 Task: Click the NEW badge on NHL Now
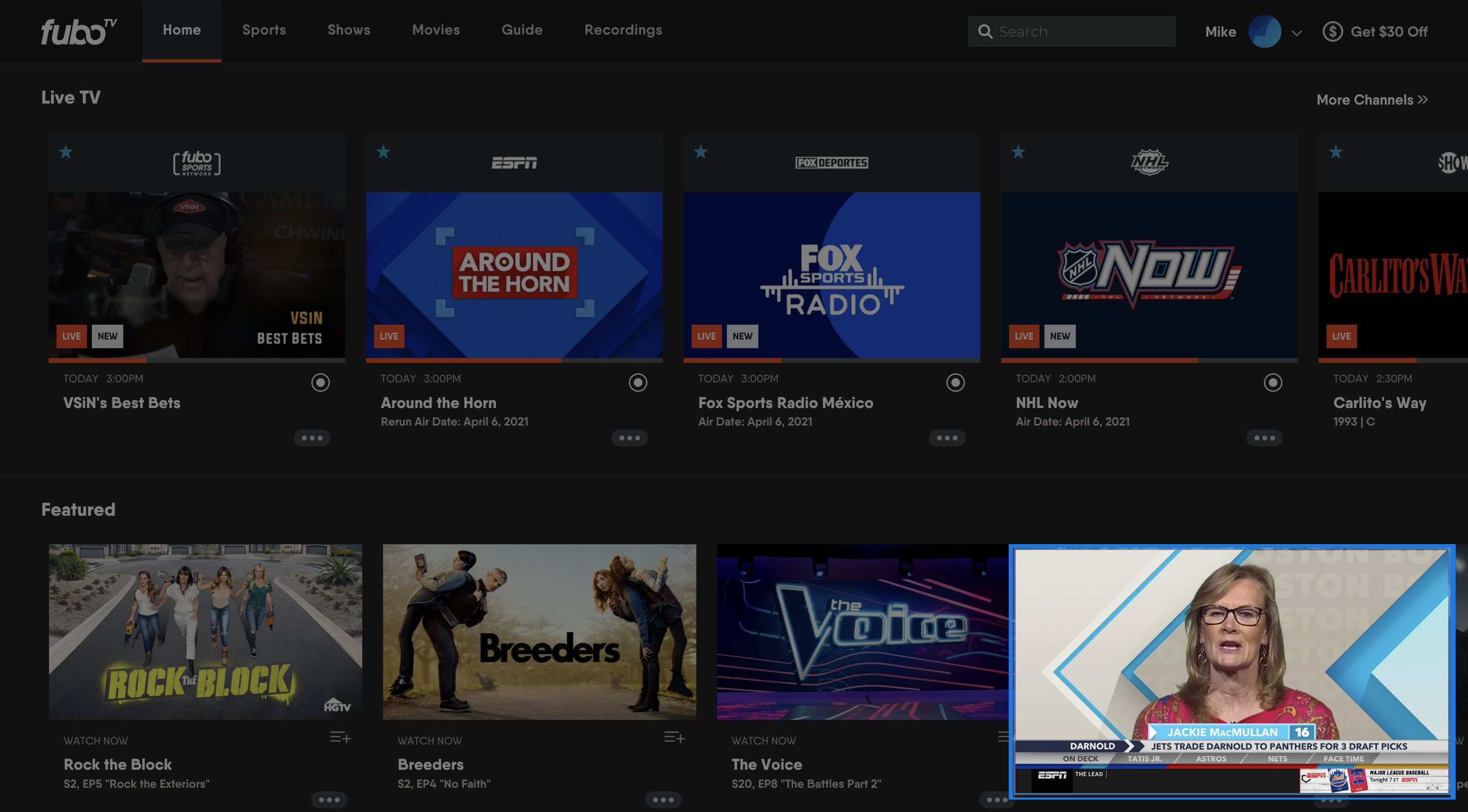pos(1060,336)
